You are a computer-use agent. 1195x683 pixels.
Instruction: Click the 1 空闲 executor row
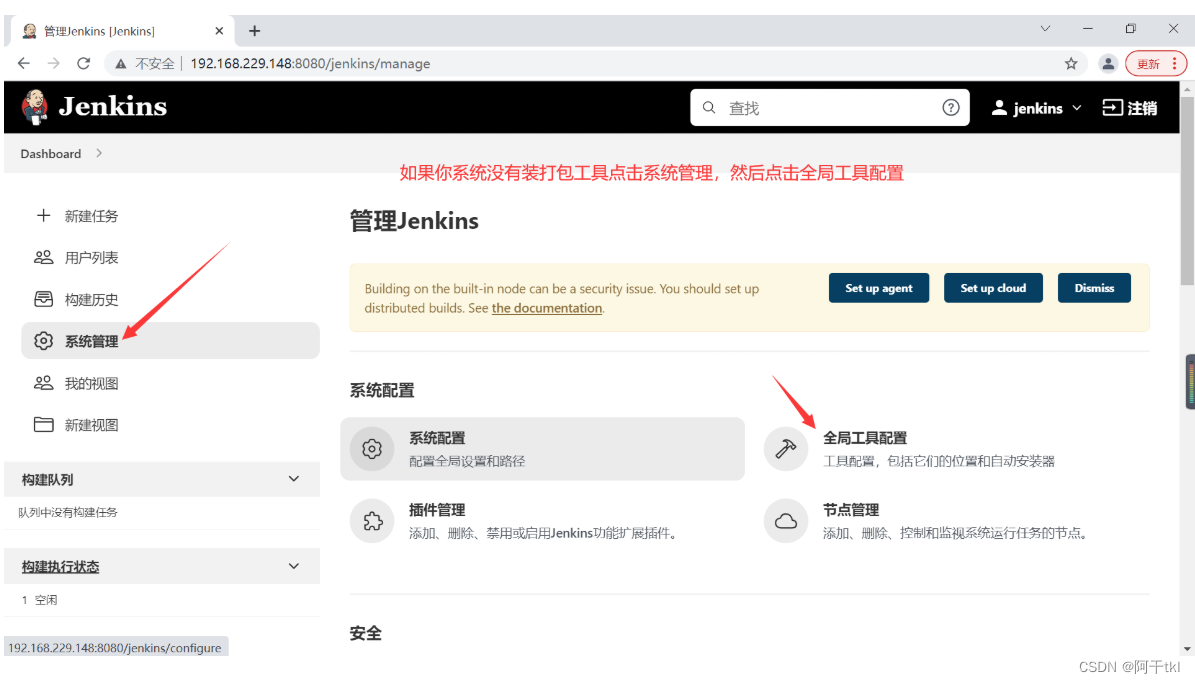pyautogui.click(x=162, y=600)
